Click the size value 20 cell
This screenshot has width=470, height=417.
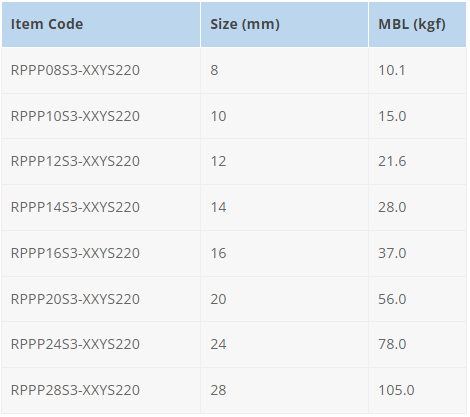[284, 299]
